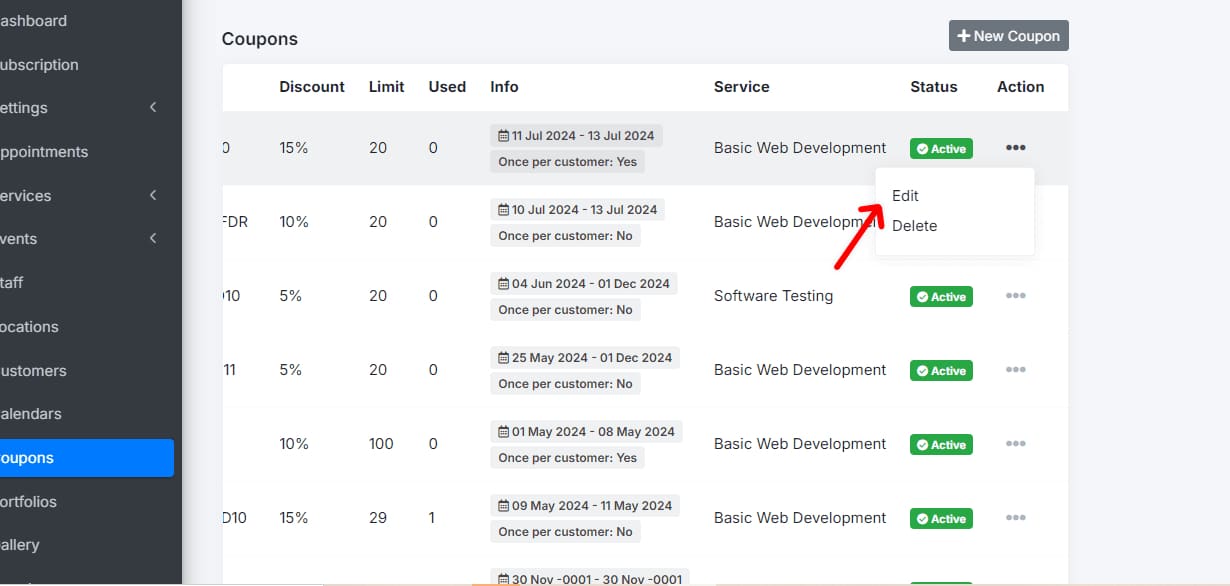Screen dimensions: 1230x586
Task: Open Calendars from the sidebar
Action: (x=31, y=414)
